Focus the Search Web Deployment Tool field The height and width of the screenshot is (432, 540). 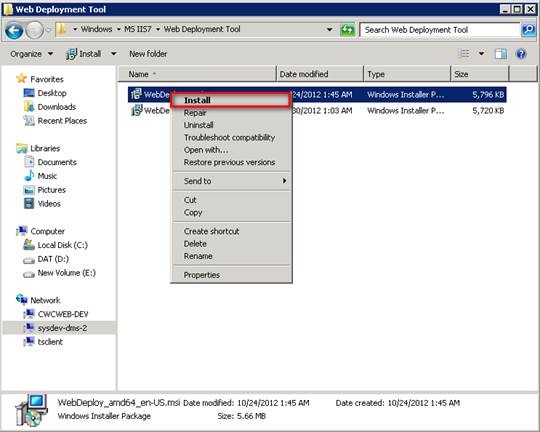[439, 30]
